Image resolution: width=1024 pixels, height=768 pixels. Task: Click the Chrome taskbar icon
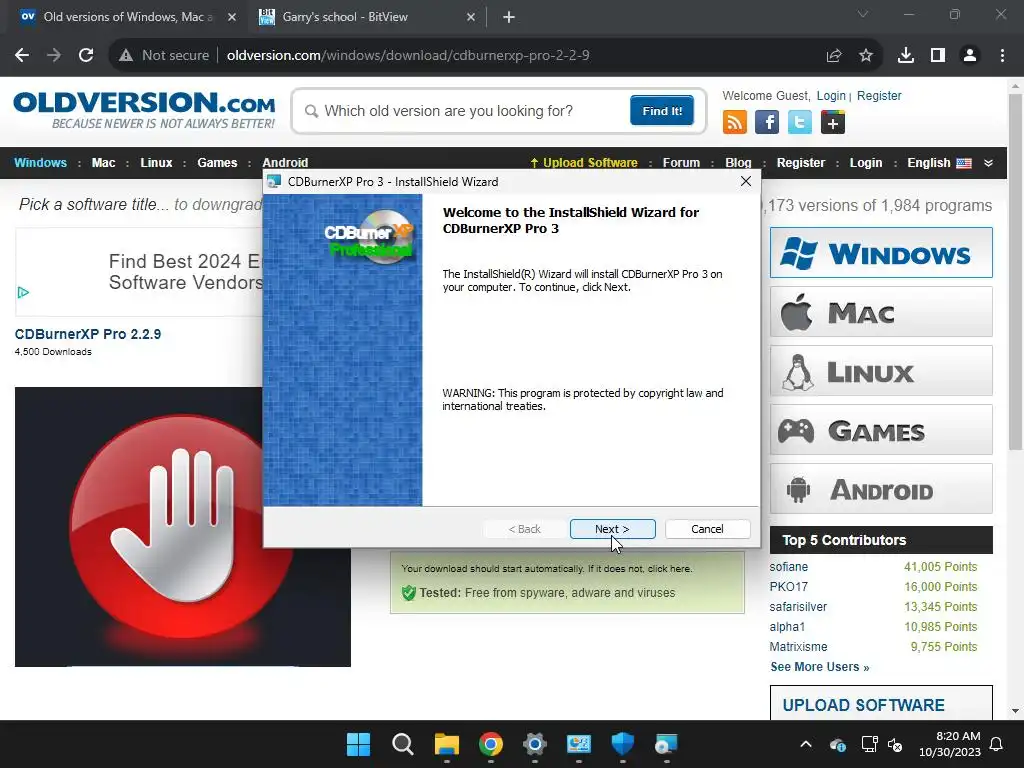pos(490,744)
